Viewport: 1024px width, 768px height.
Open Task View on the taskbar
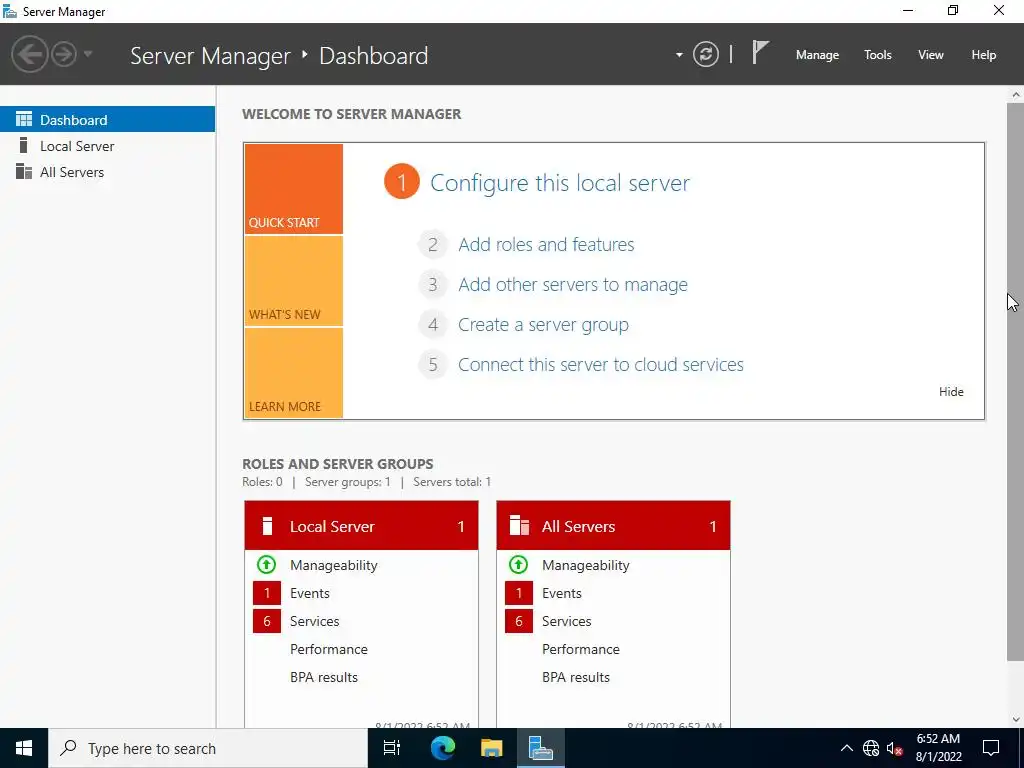tap(392, 748)
